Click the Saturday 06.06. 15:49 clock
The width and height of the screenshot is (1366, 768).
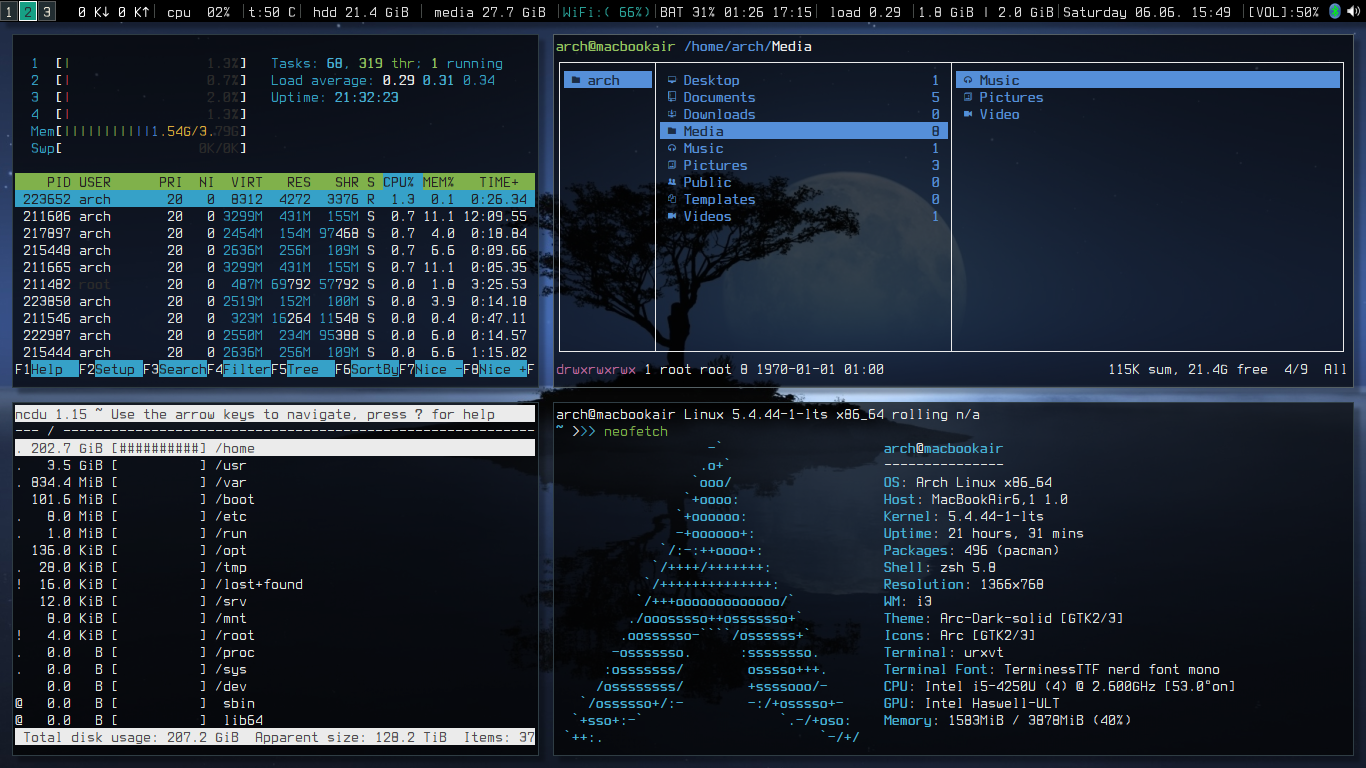click(x=1147, y=12)
